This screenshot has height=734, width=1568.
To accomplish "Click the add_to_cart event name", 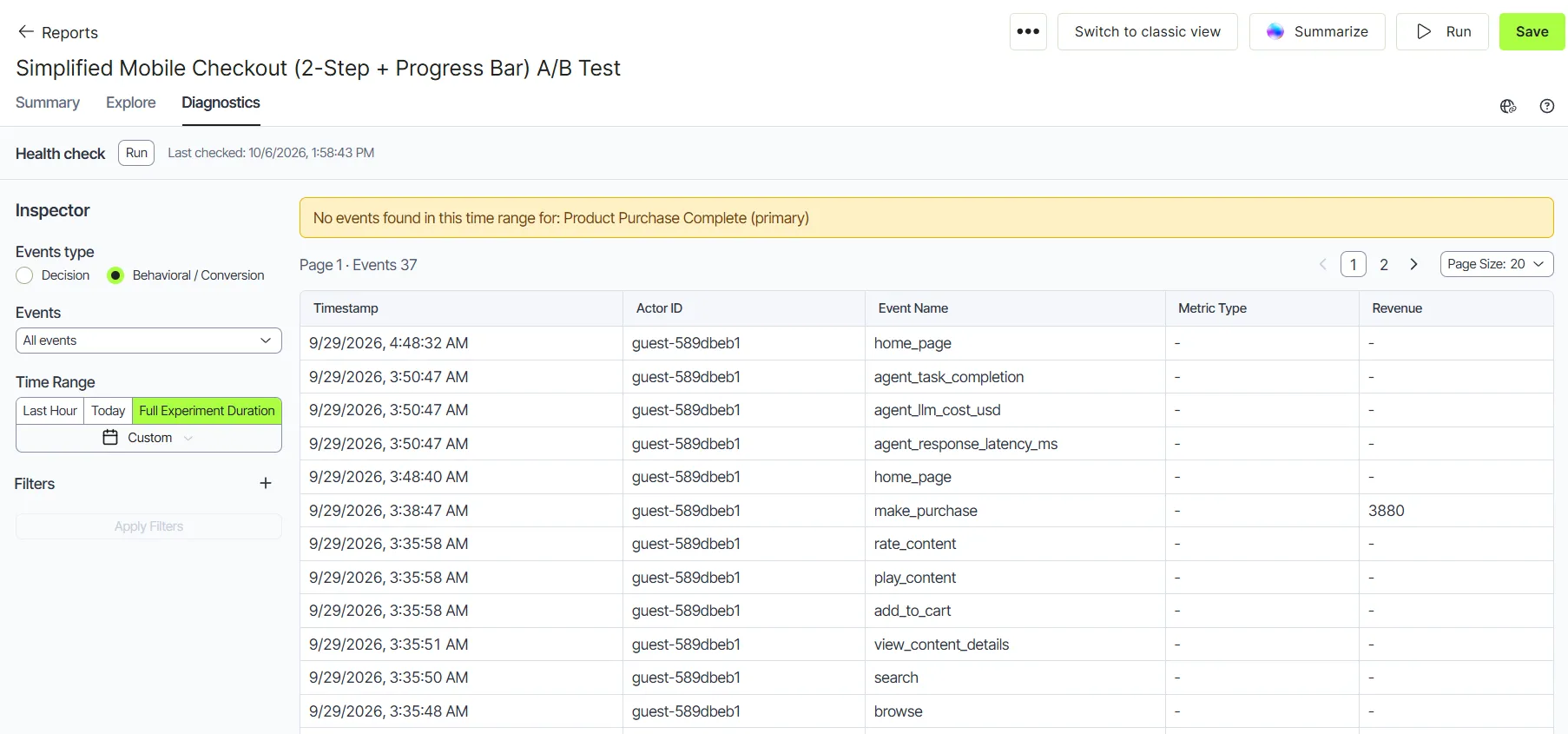I will (x=912, y=611).
